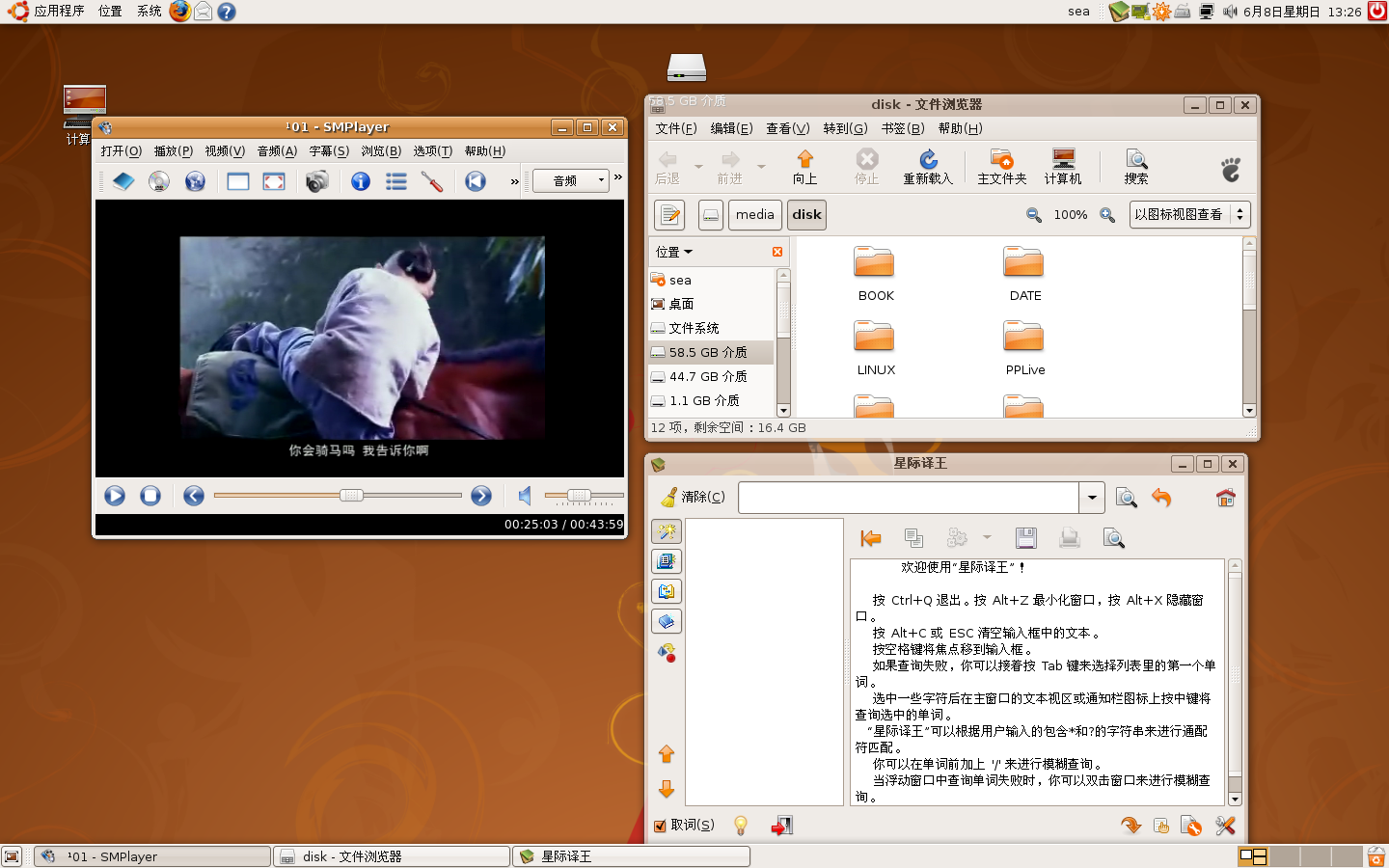Open the 打开(O) menu in SMPlayer
The width and height of the screenshot is (1389, 868).
122,151
